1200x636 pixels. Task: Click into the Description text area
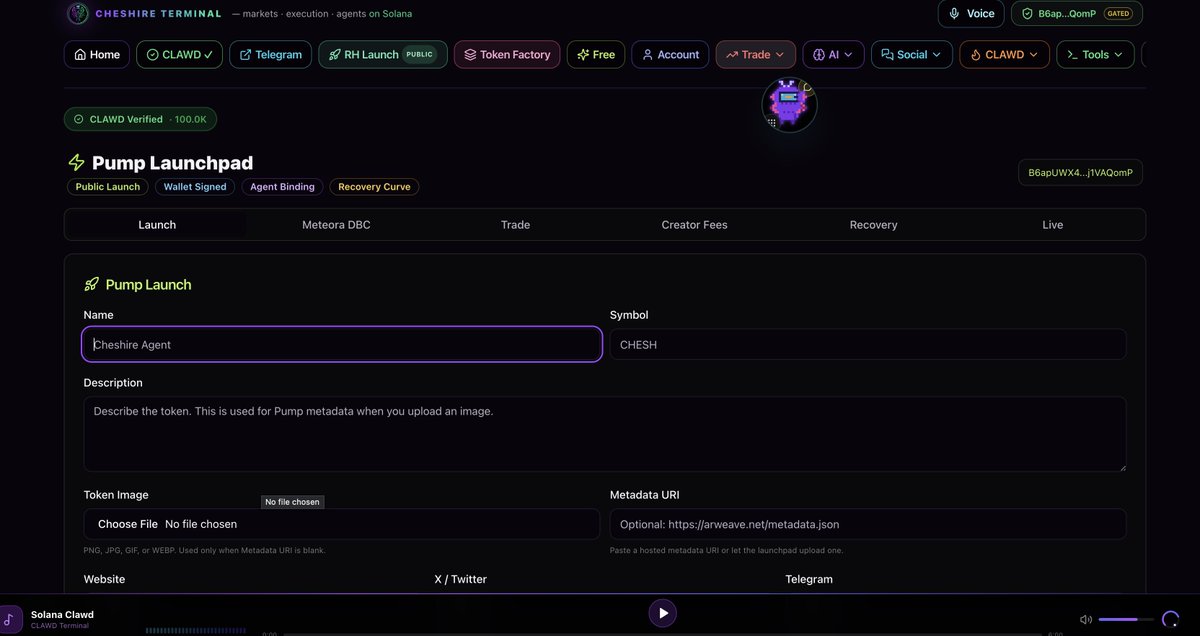point(605,434)
